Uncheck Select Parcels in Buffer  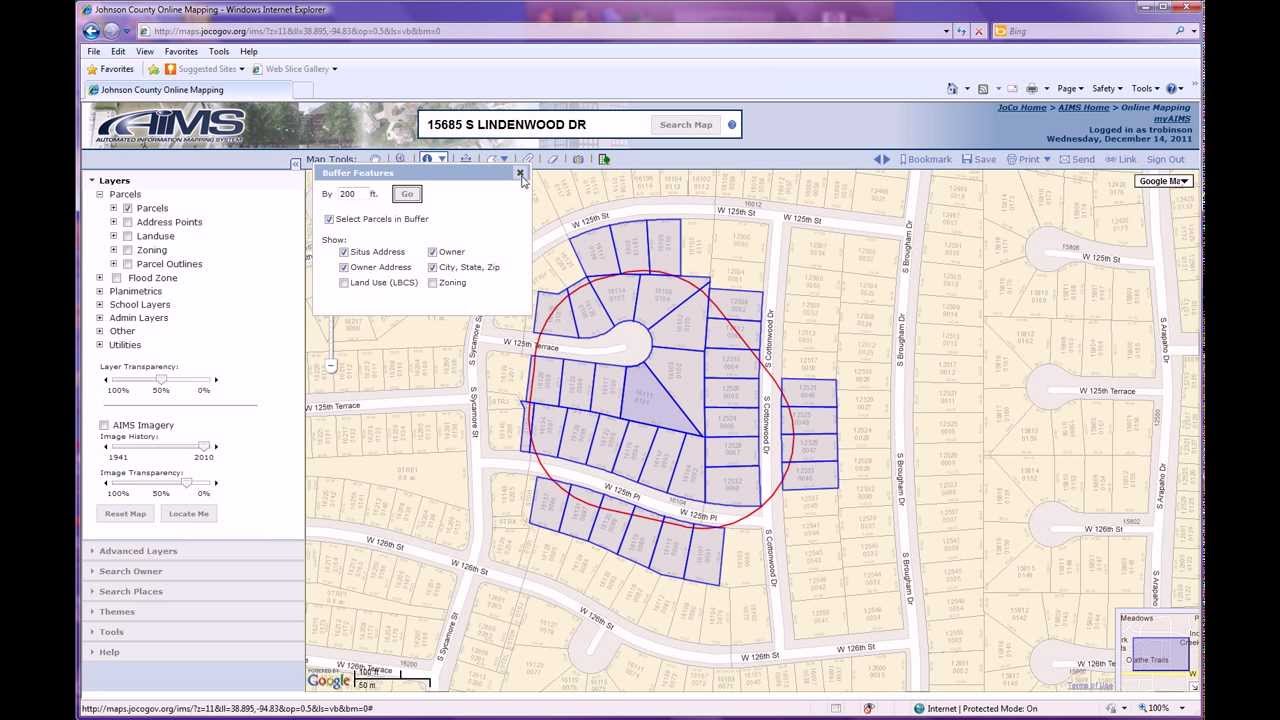[x=329, y=219]
